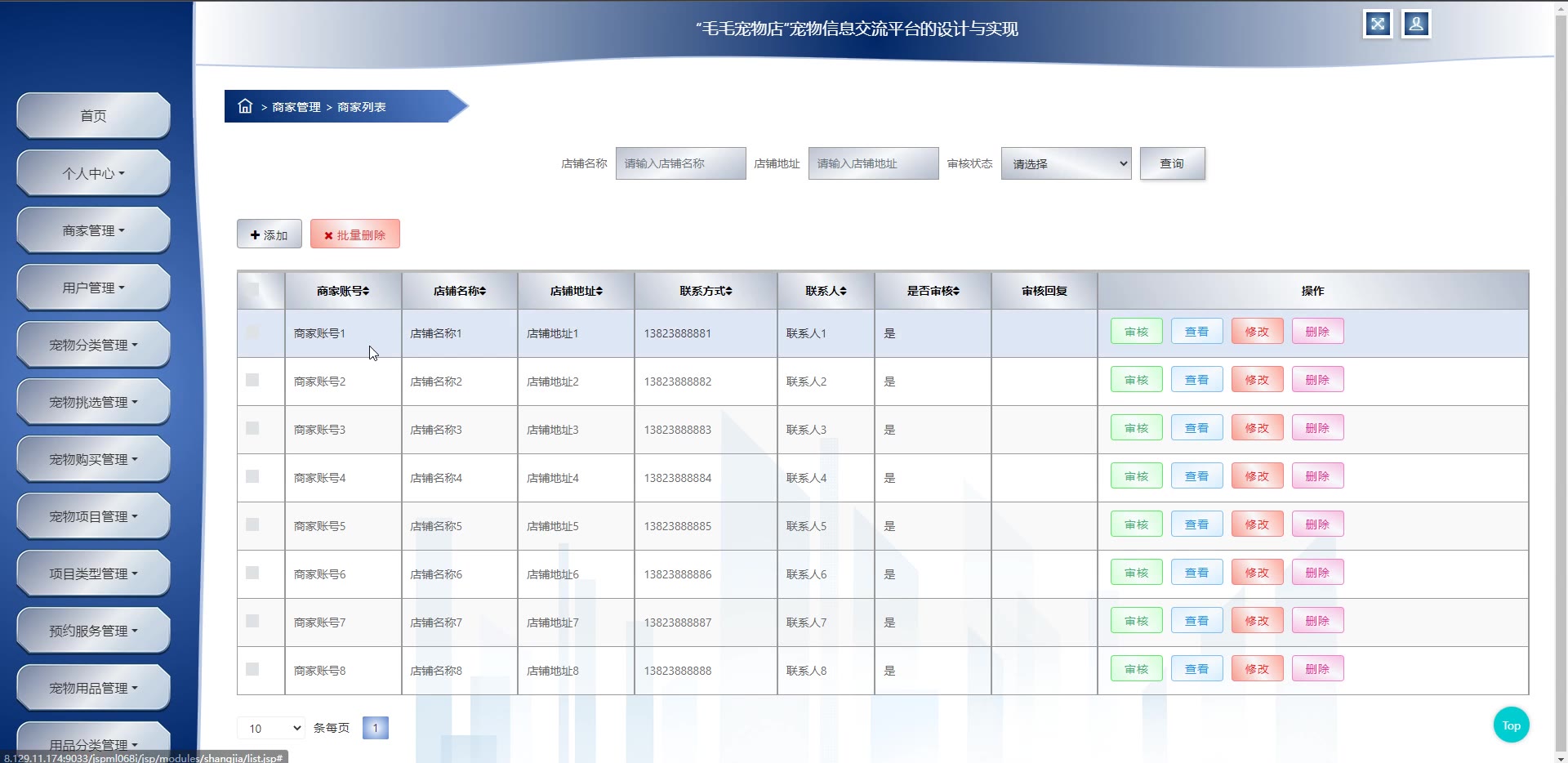Click the page vertical scrollbar
1568x763 pixels.
(x=1561, y=381)
